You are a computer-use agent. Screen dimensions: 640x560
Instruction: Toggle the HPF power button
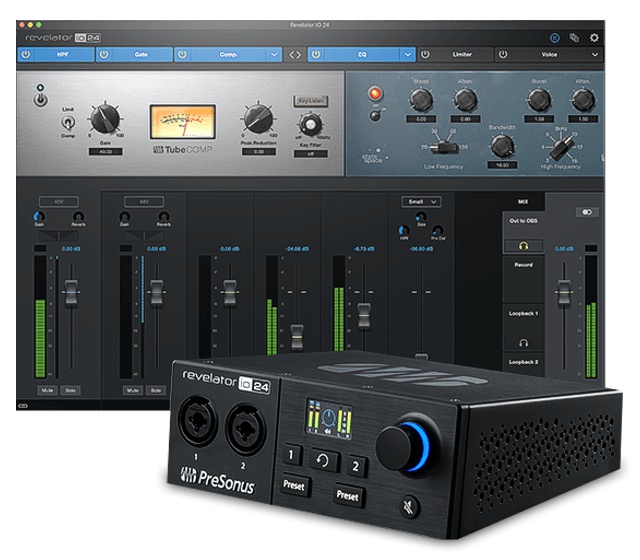point(26,54)
